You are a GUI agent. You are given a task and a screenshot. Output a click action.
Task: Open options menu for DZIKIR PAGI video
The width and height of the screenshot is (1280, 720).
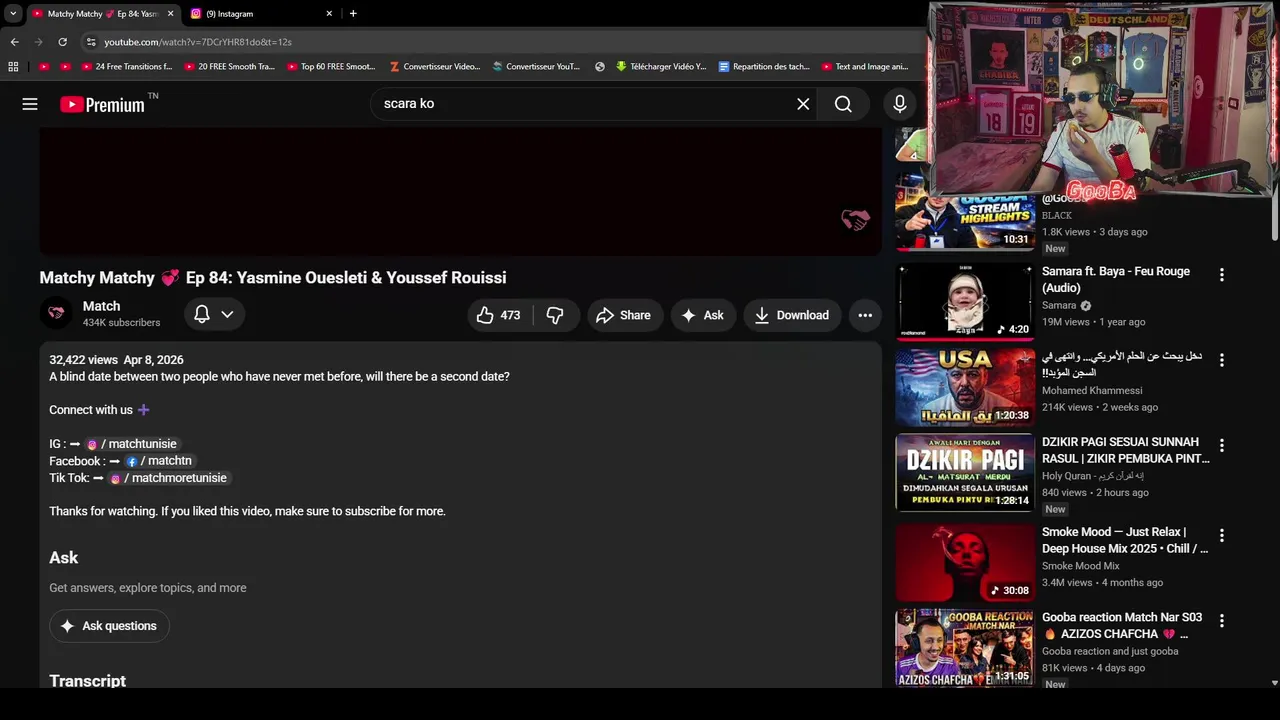click(x=1221, y=445)
